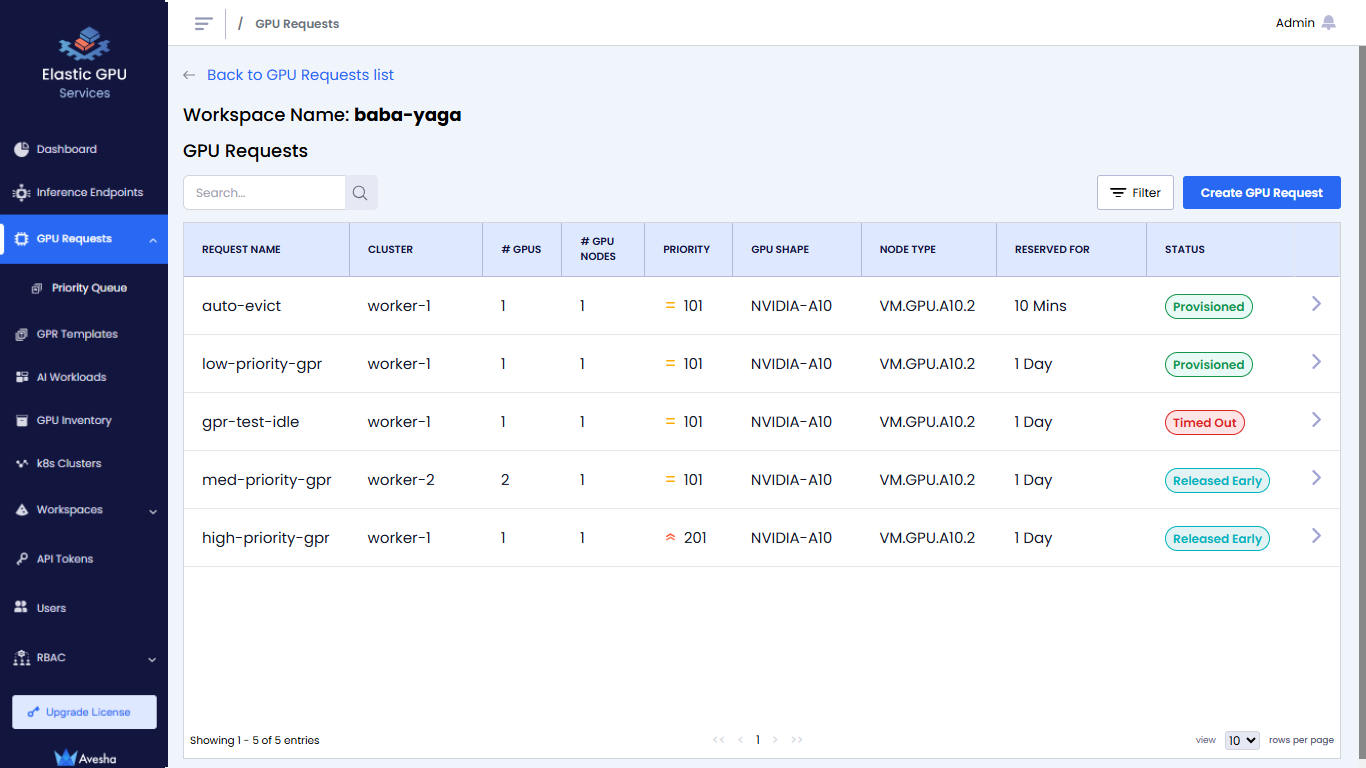Toggle the sidebar hamburger menu icon

204,23
